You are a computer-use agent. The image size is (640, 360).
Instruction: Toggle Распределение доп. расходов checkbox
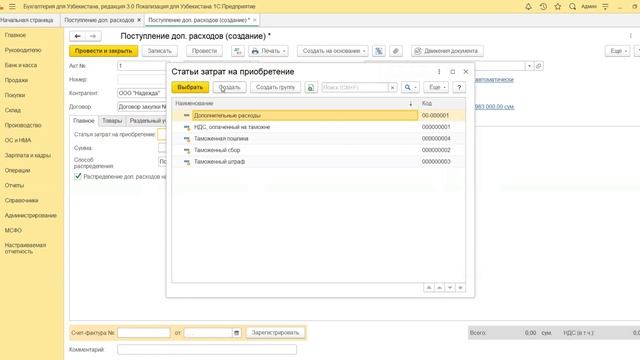click(78, 176)
